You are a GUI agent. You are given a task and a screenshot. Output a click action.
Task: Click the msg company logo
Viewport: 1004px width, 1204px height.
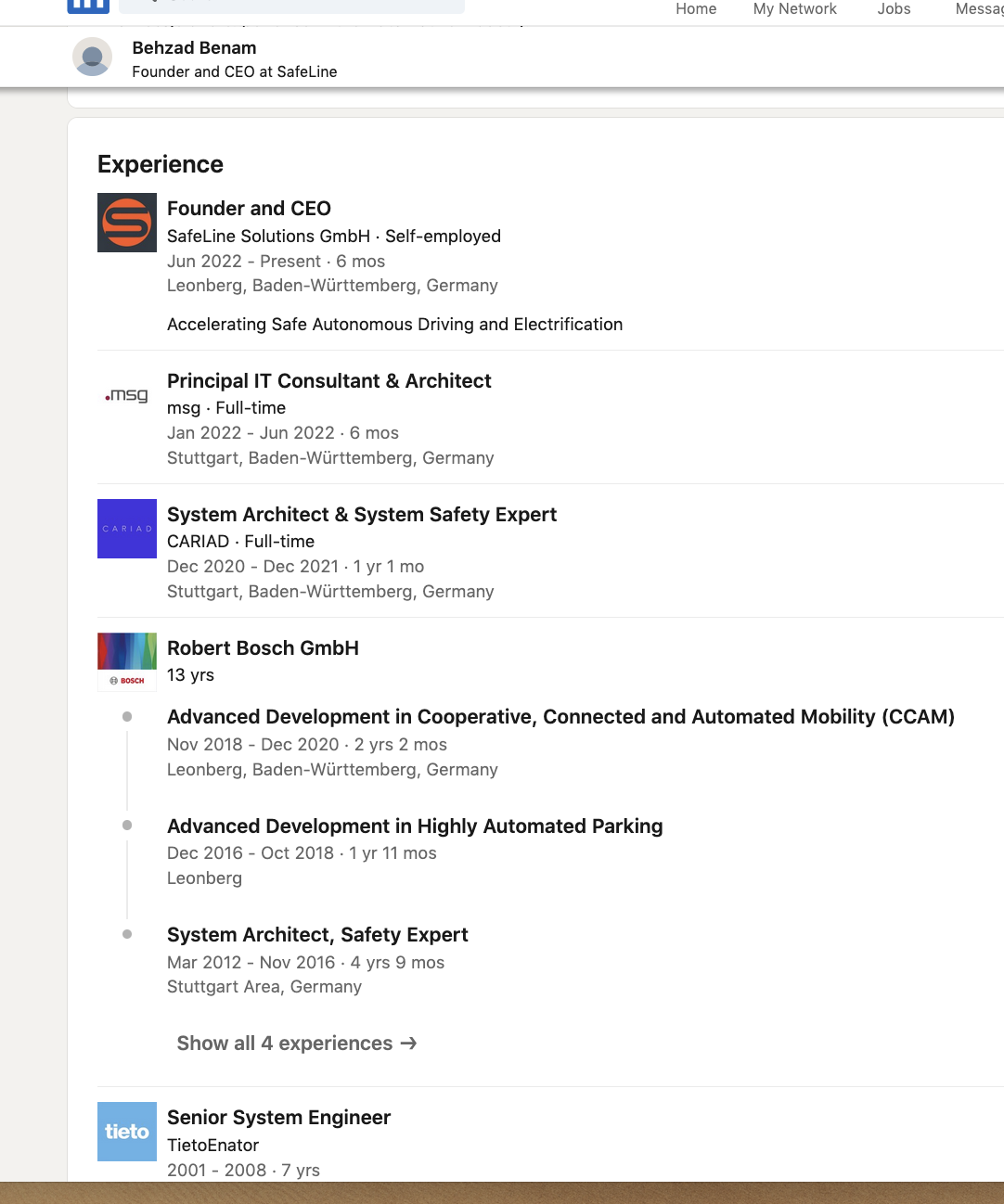click(x=127, y=395)
